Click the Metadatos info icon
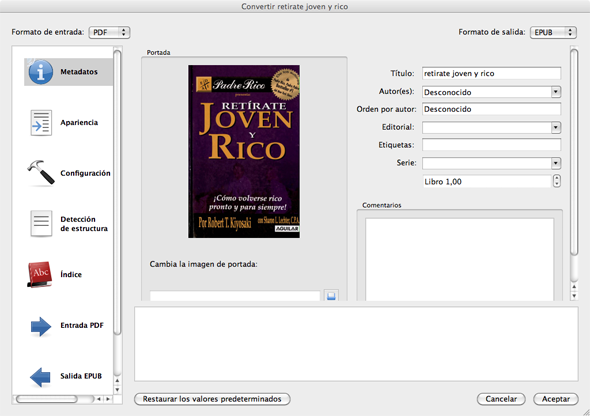Image resolution: width=590 pixels, height=416 pixels. [x=41, y=72]
